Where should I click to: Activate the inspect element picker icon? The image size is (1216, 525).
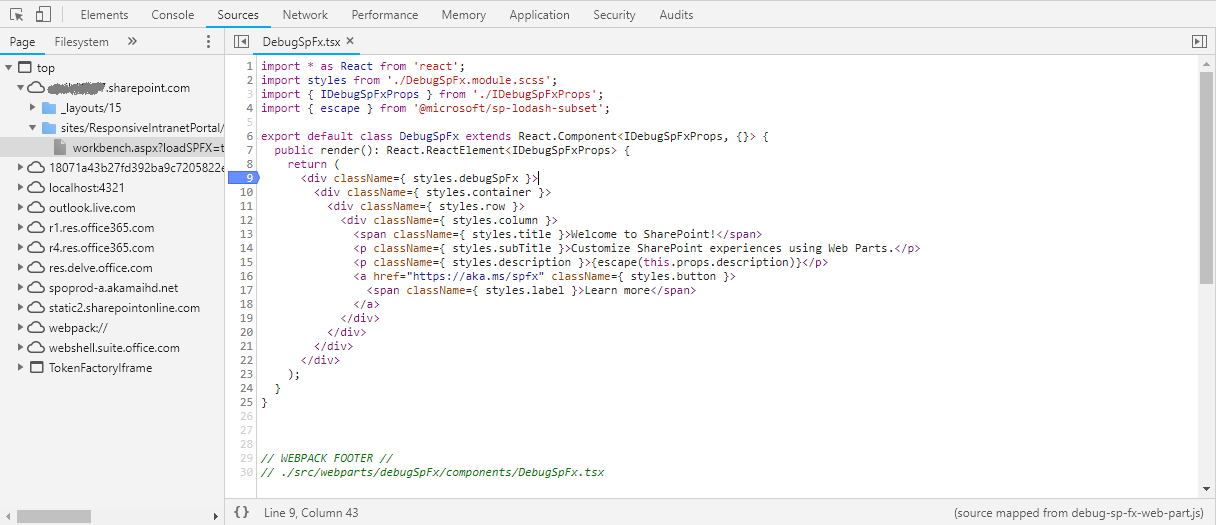click(x=16, y=15)
